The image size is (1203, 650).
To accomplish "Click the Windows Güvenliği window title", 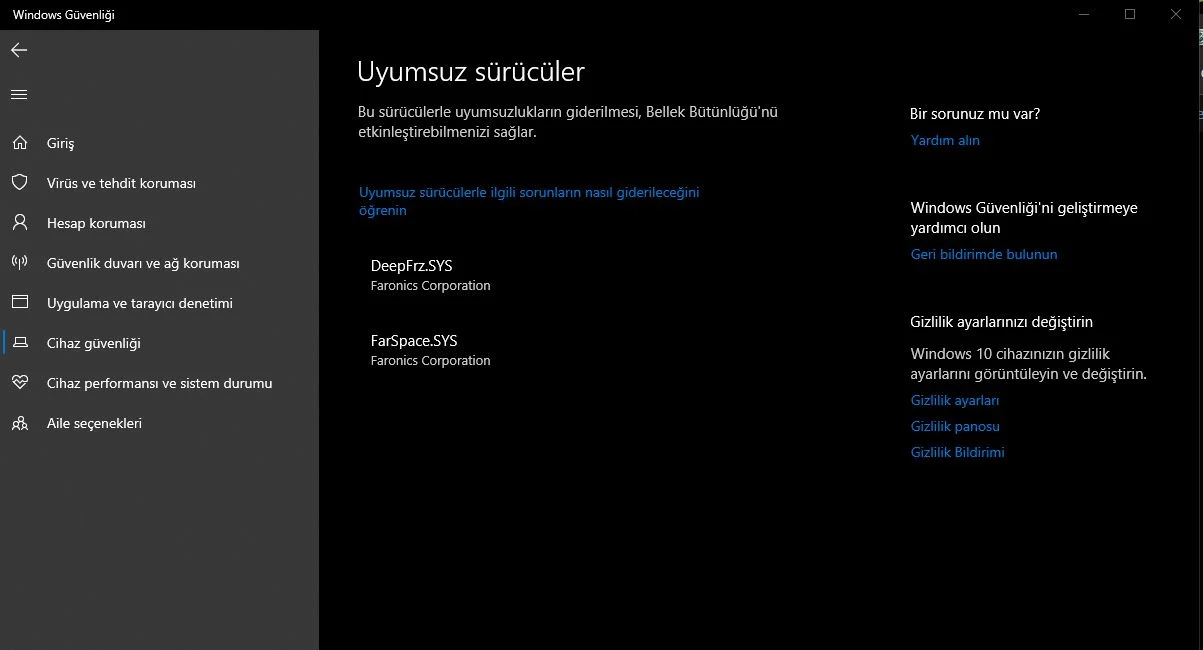I will coord(63,15).
